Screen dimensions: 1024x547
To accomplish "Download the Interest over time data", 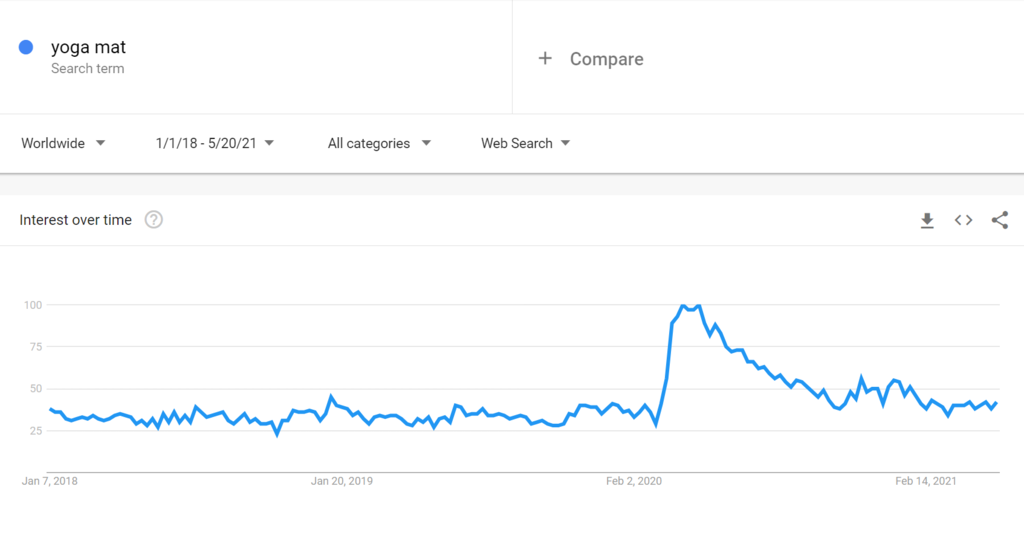I will pyautogui.click(x=927, y=220).
